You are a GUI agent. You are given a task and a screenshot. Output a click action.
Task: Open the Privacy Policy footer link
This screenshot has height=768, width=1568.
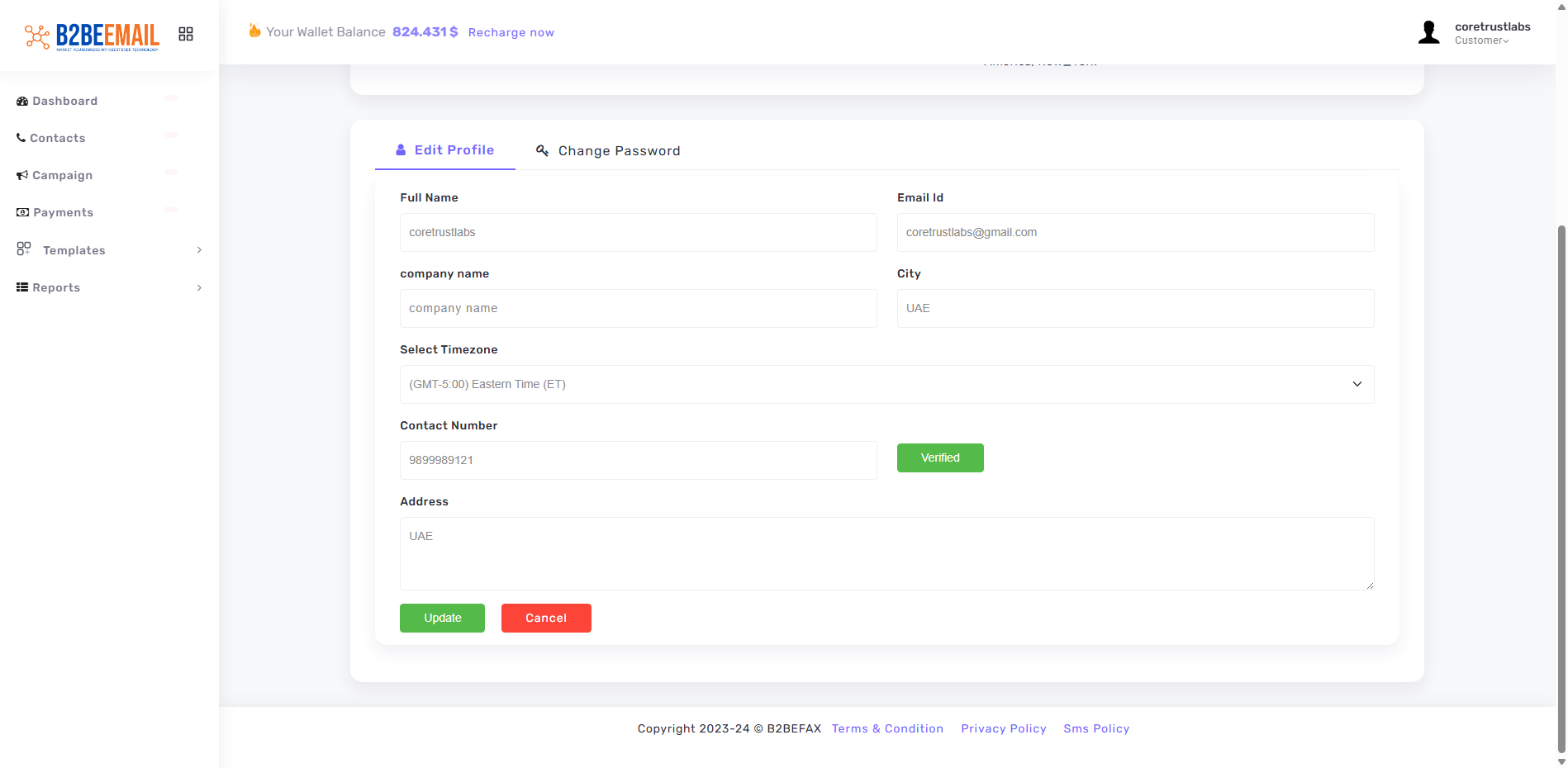[1003, 728]
